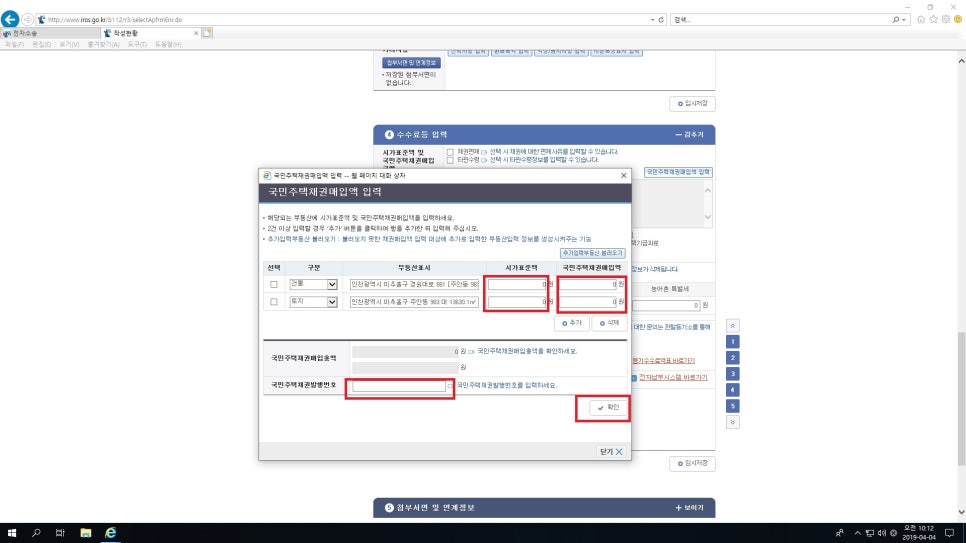This screenshot has width=966, height=543.
Task: Click the browser address bar URL
Action: coord(115,20)
